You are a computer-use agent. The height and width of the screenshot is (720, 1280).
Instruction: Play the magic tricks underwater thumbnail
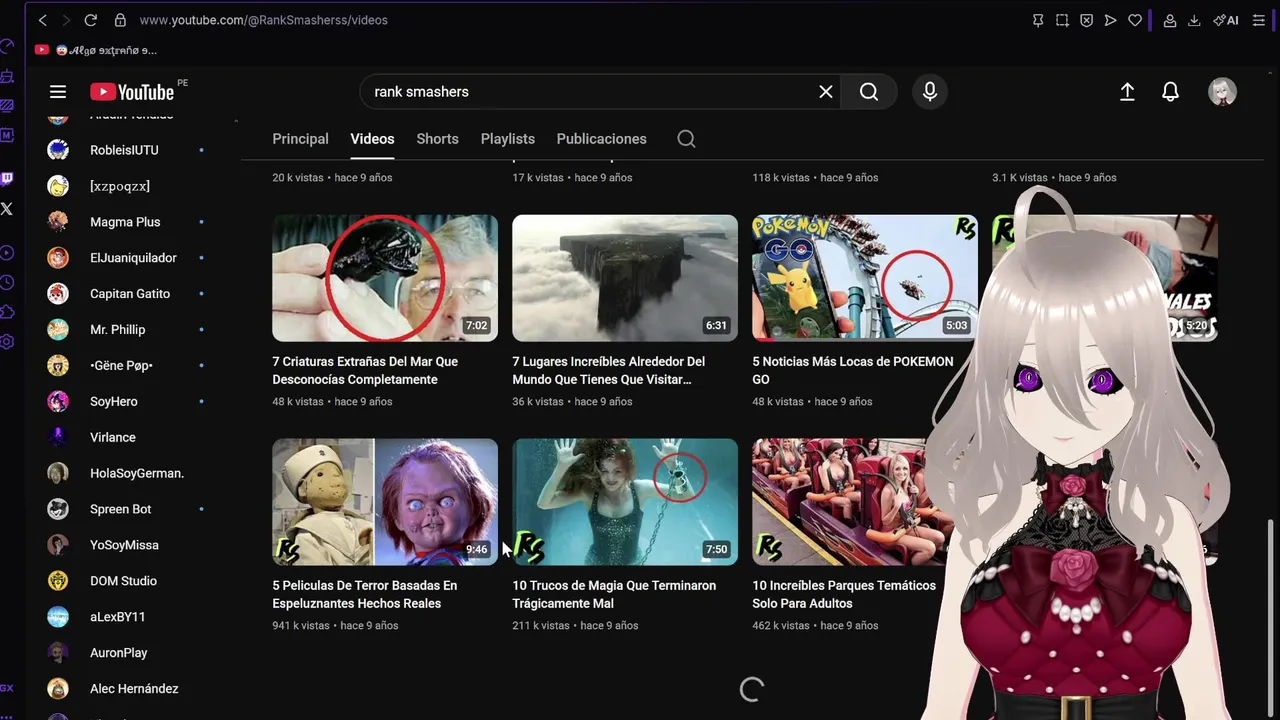[625, 502]
